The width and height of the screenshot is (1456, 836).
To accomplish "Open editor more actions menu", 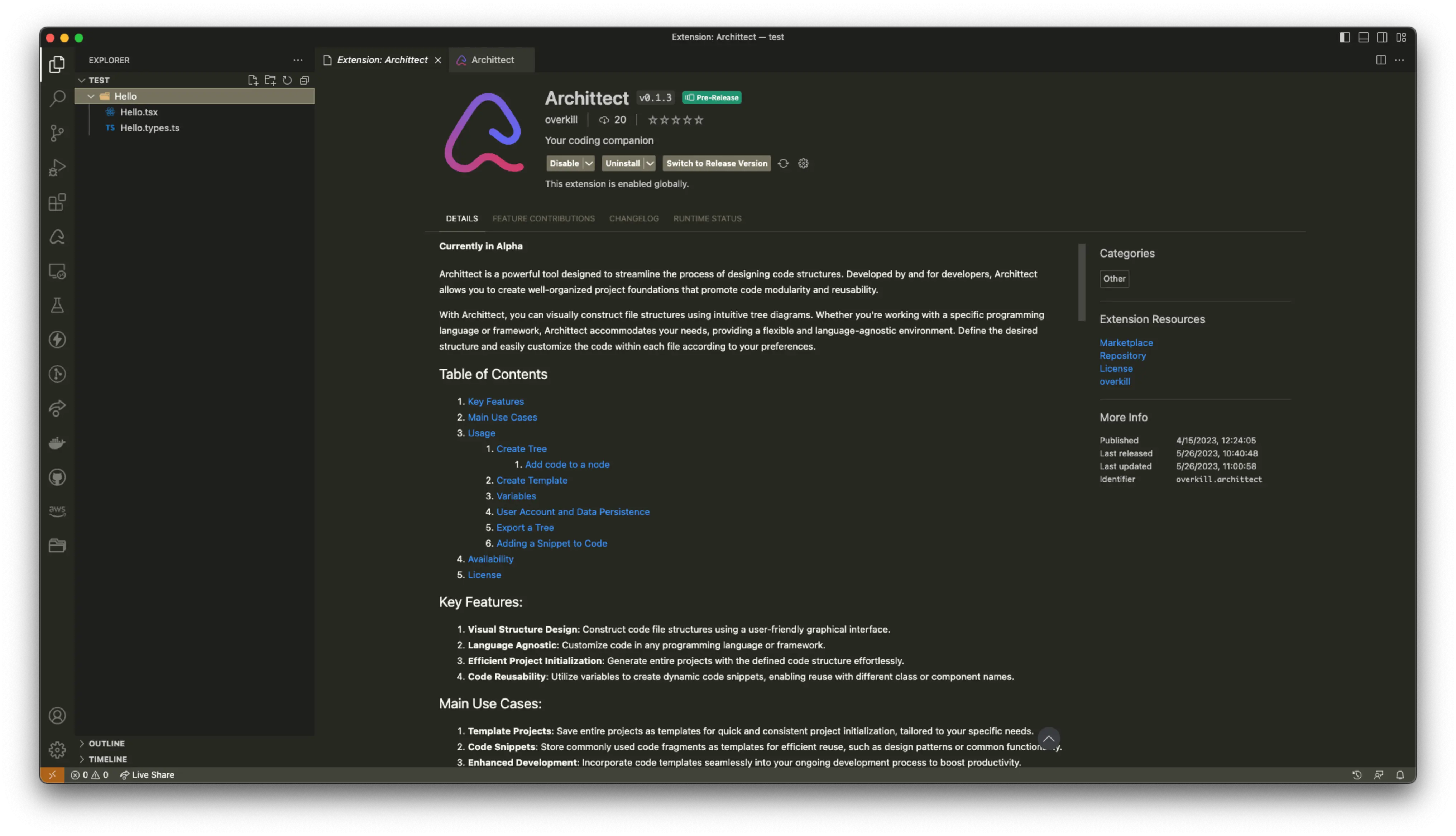I will click(1400, 60).
